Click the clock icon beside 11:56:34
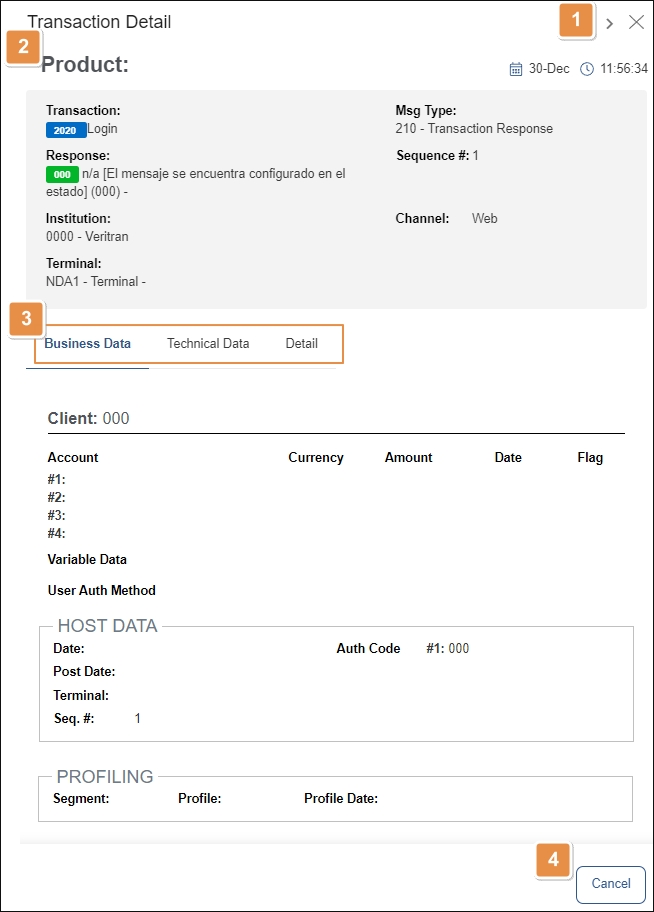 587,69
